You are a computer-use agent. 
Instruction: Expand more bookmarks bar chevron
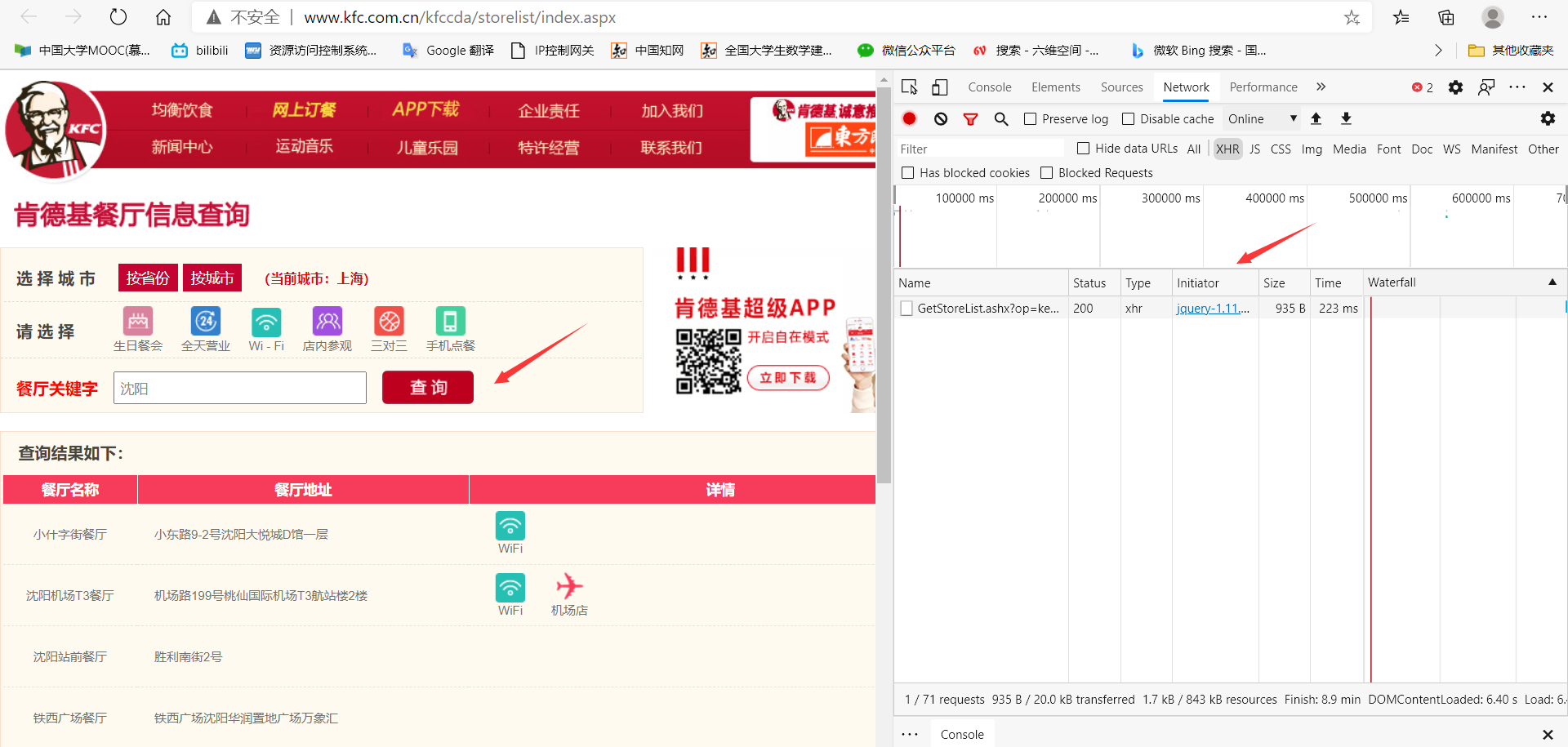click(x=1438, y=51)
